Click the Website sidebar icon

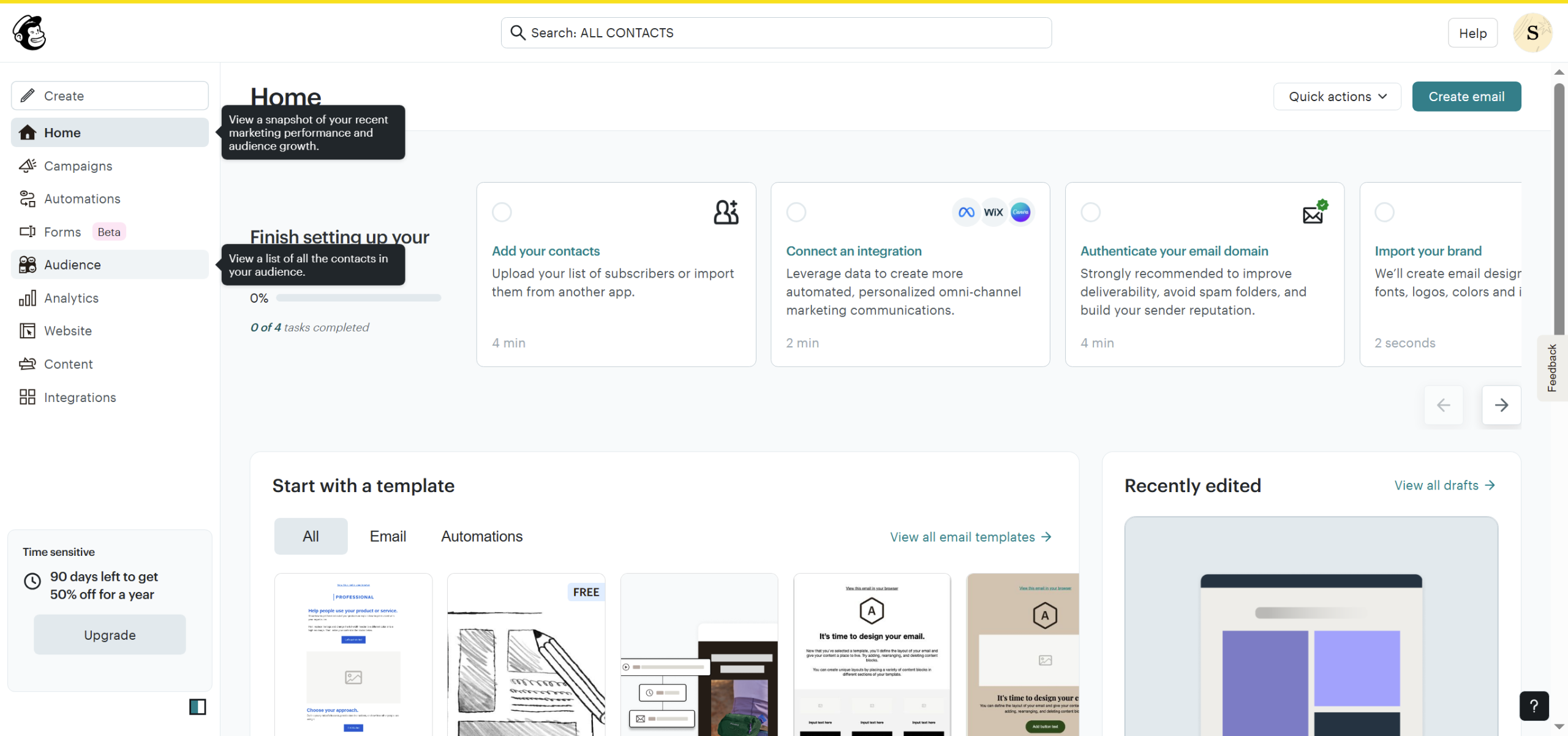[27, 331]
